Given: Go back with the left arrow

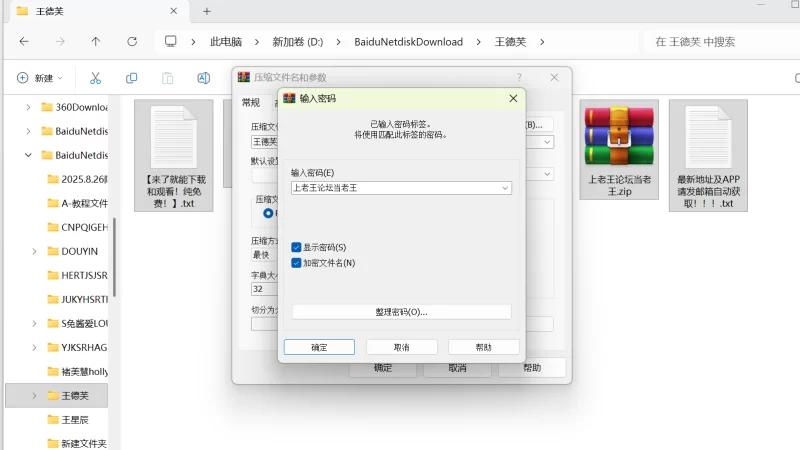Looking at the screenshot, I should (24, 42).
